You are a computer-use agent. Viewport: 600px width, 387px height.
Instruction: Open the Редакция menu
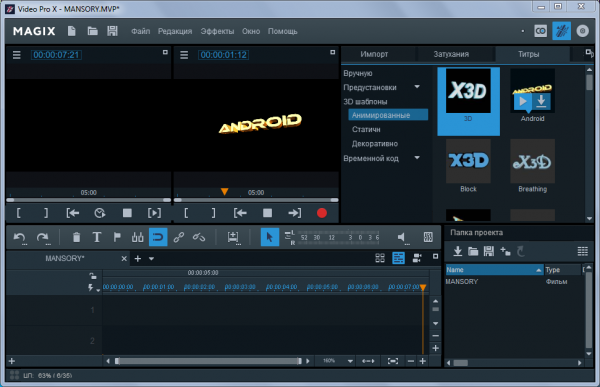point(175,31)
